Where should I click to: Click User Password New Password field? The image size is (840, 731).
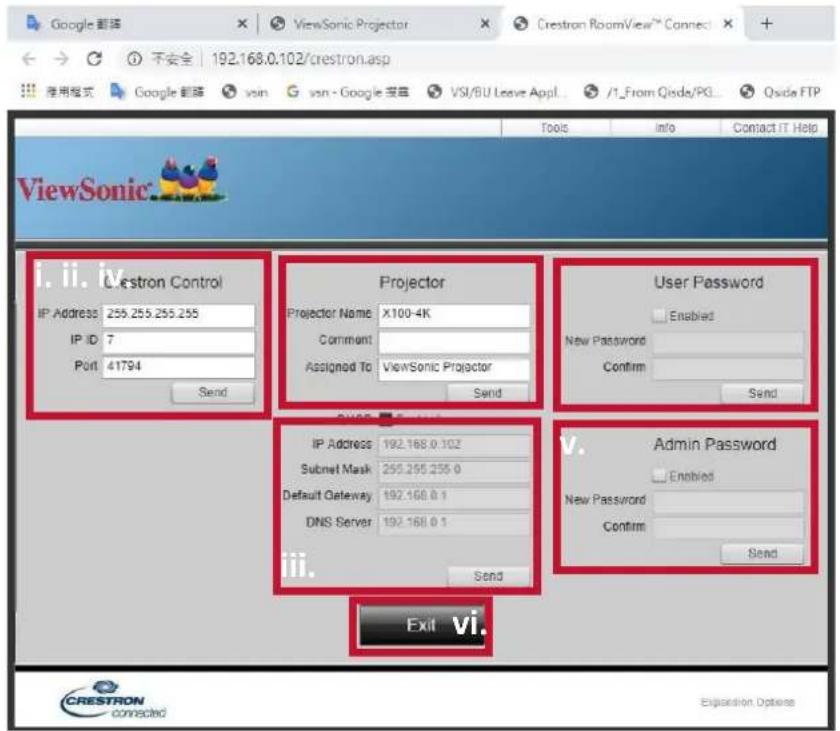point(728,341)
